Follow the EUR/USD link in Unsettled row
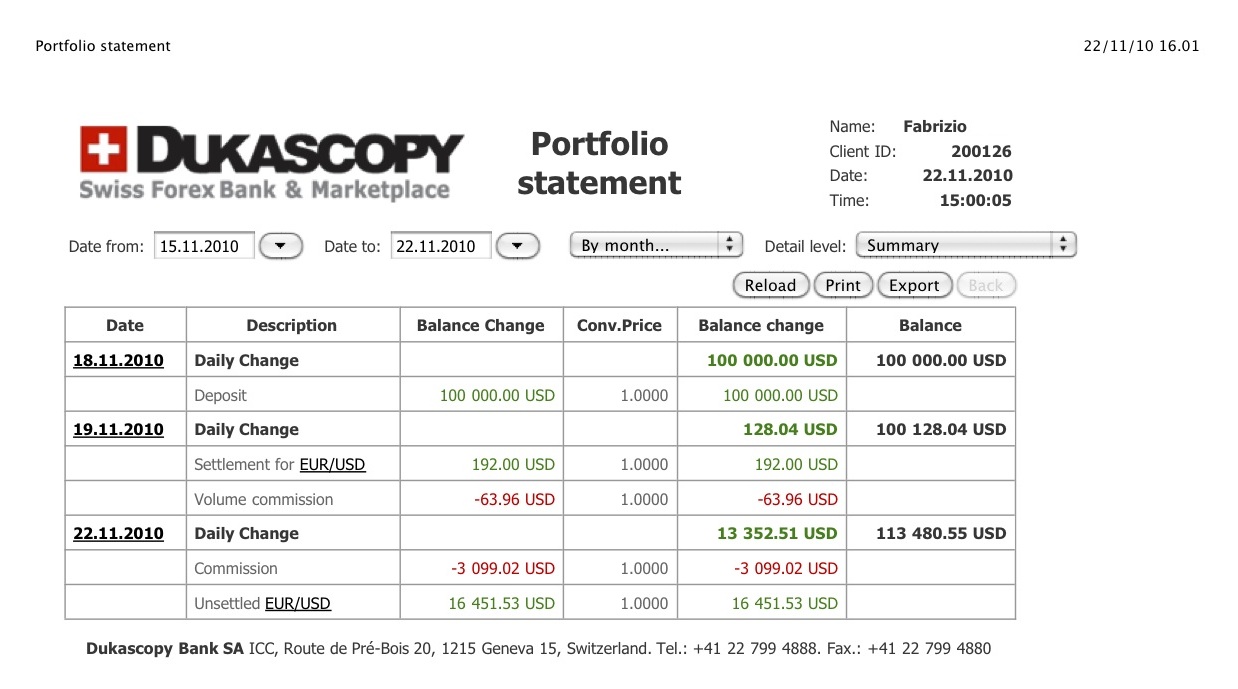This screenshot has height=689, width=1238. coord(297,603)
